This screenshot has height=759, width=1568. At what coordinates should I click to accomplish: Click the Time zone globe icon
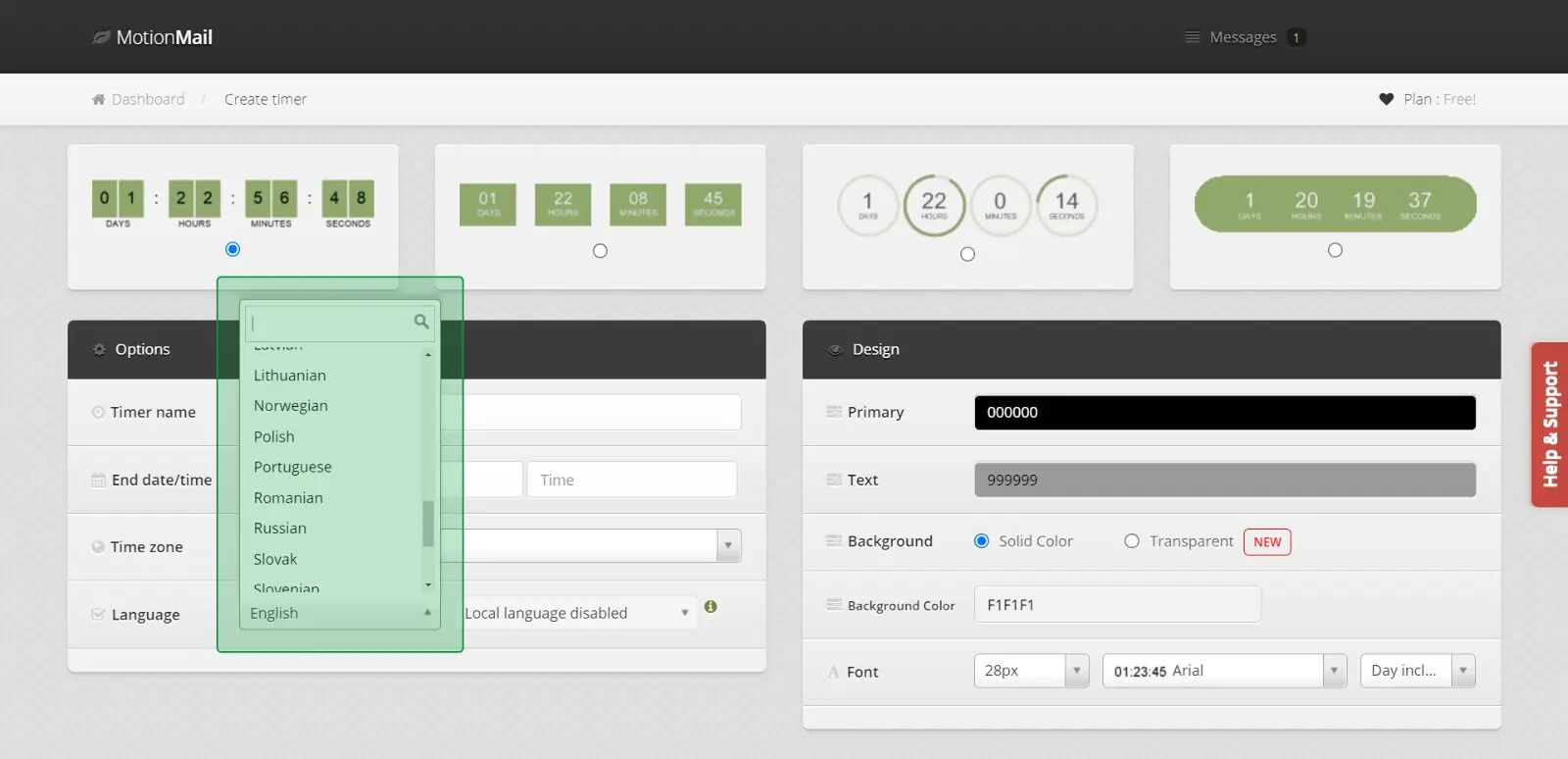(98, 547)
